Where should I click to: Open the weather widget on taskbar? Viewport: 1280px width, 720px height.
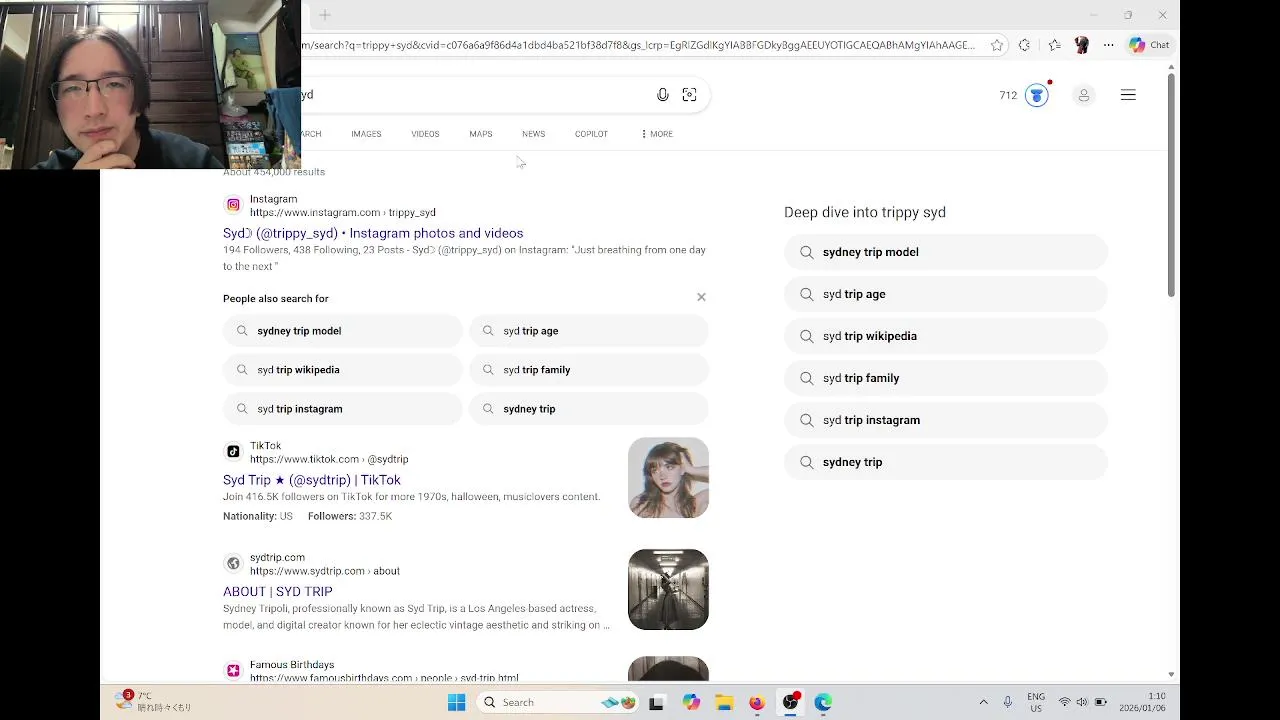pos(153,701)
